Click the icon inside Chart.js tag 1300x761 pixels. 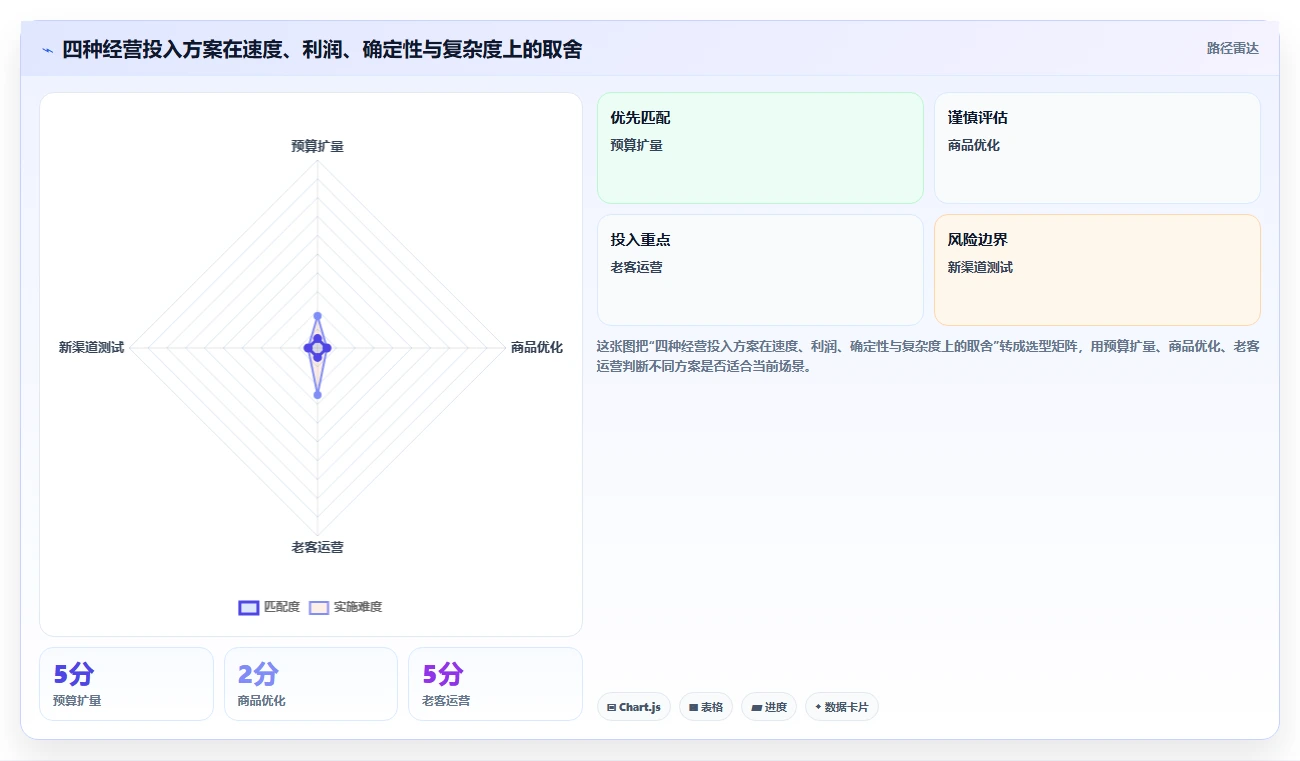[611, 707]
